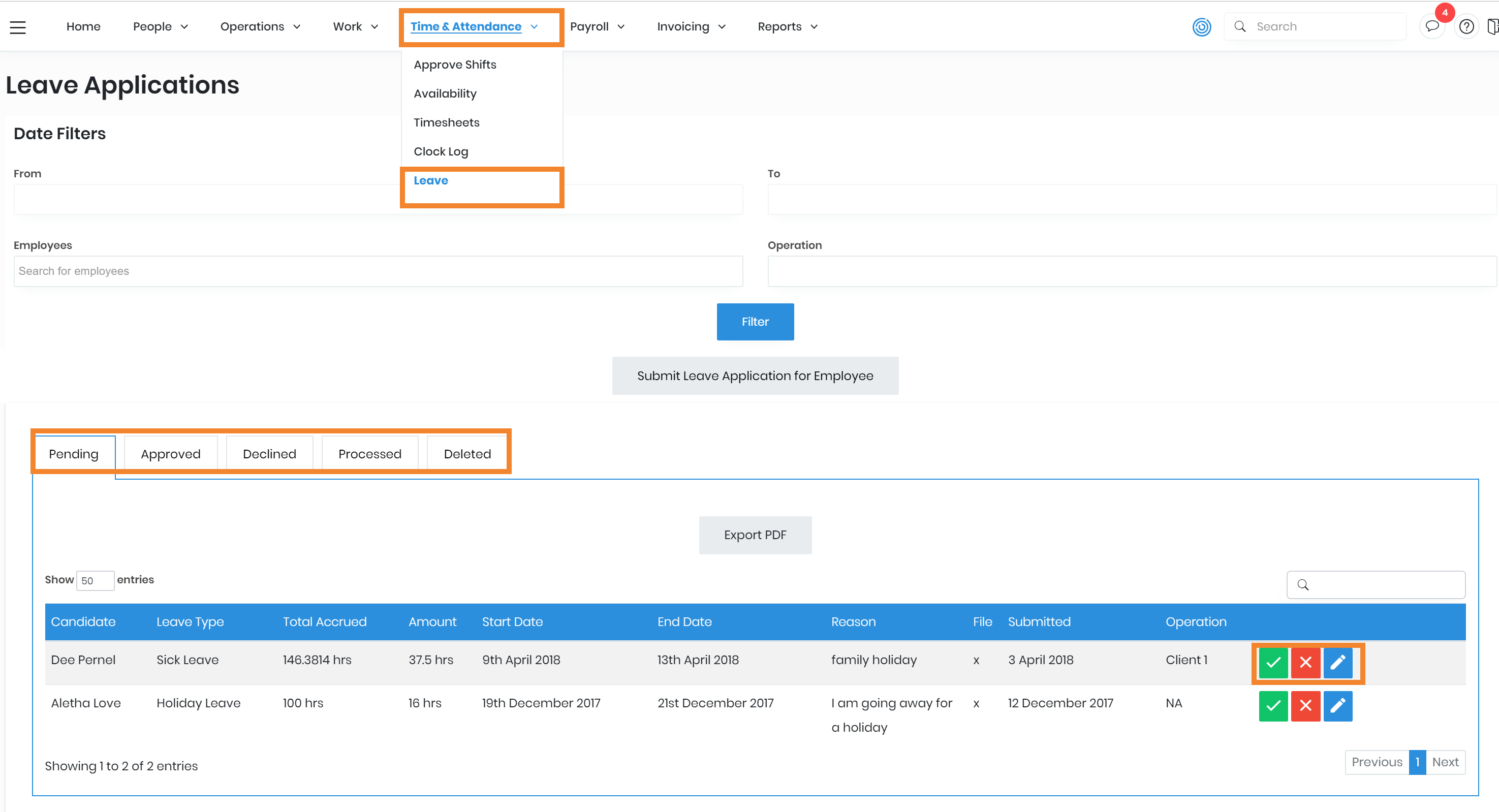Approve Dee Pernel's leave with green checkmark

click(1273, 662)
